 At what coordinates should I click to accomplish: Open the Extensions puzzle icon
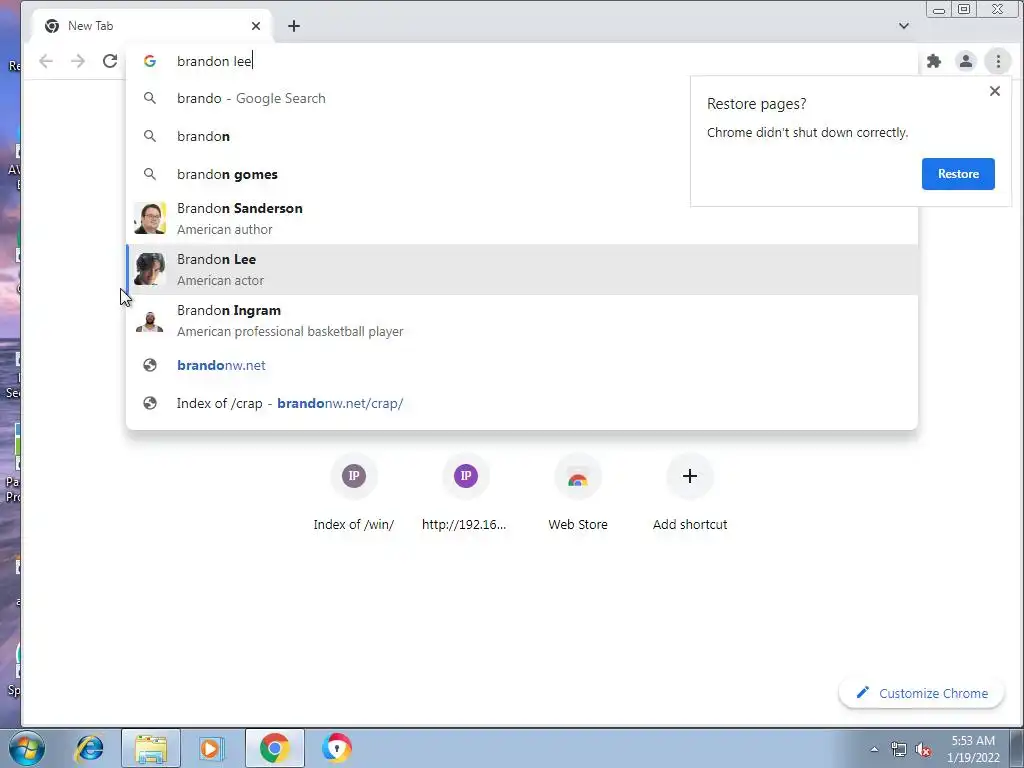[934, 61]
